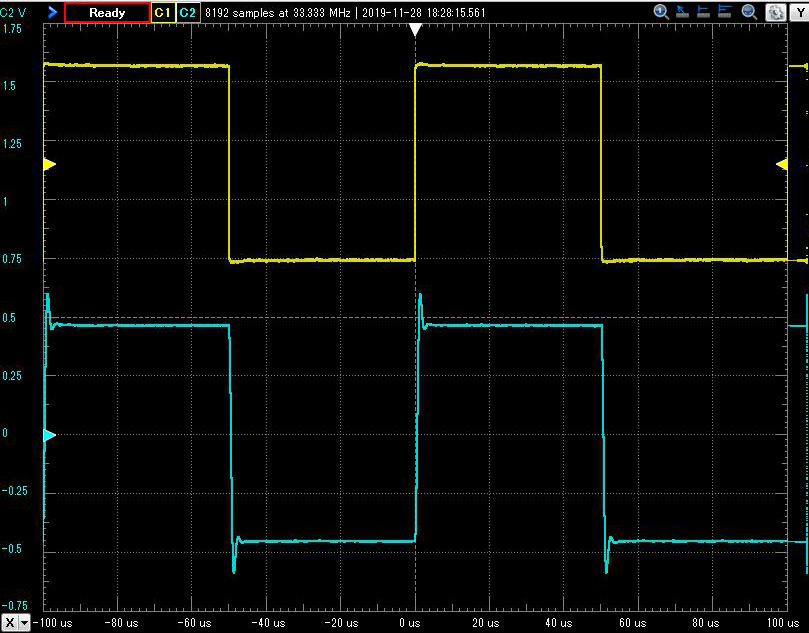The width and height of the screenshot is (809, 633).
Task: Click the yellow C1 right-side level marker
Action: coord(782,164)
